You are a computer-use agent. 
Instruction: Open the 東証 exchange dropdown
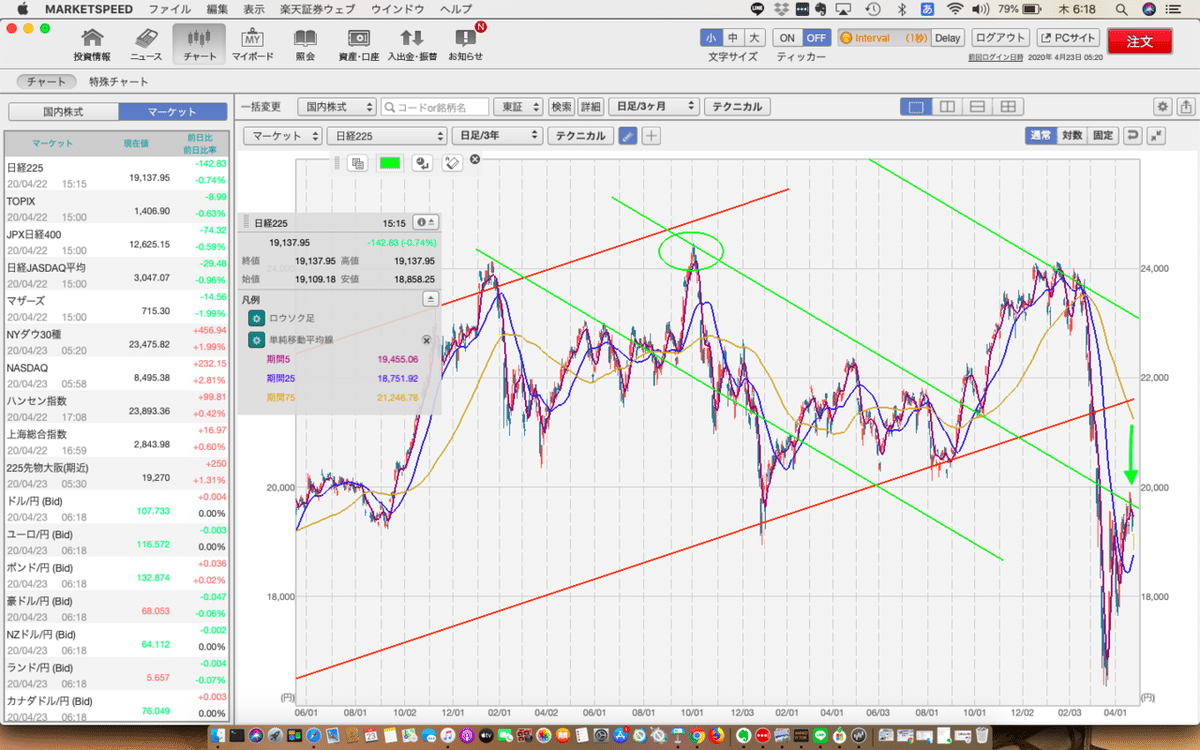coord(520,107)
